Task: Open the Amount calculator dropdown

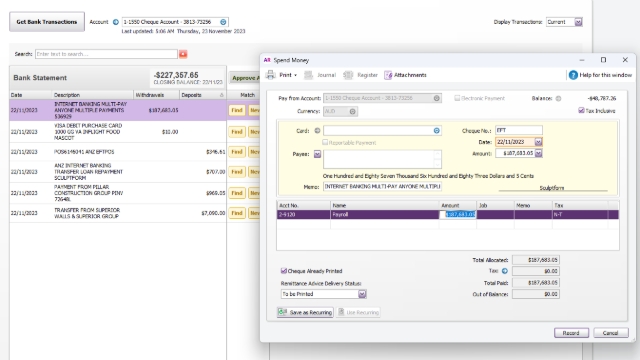Action: pos(538,153)
